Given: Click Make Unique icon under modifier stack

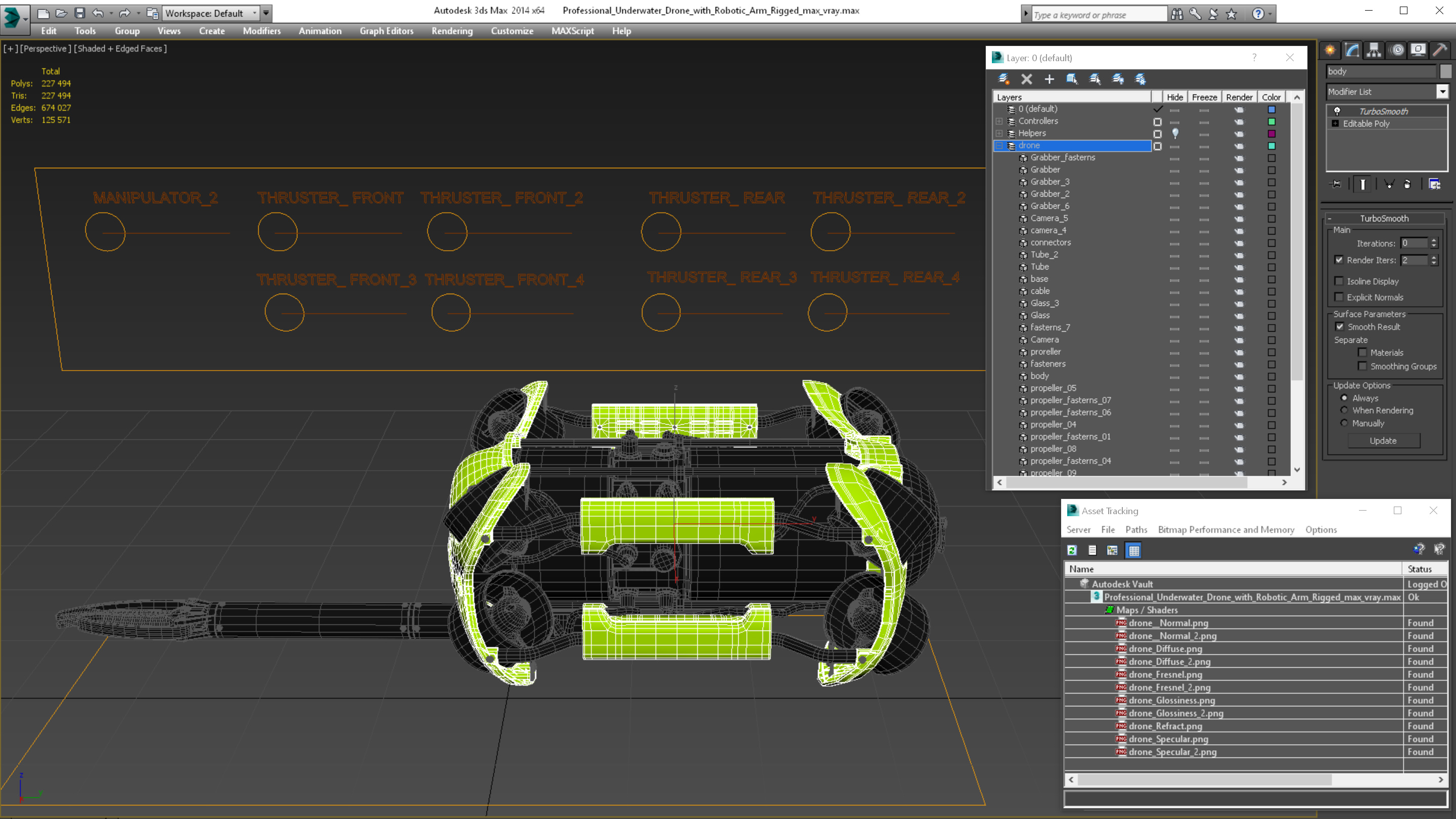Looking at the screenshot, I should pos(1389,184).
